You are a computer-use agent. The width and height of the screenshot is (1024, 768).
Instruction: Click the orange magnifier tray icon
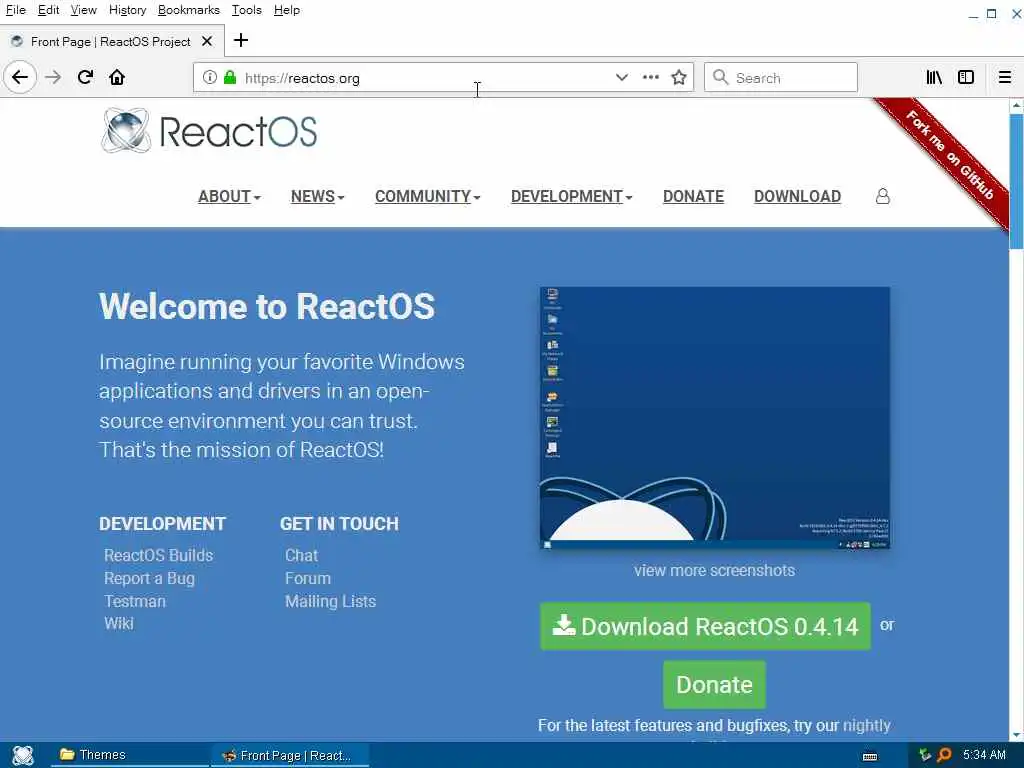tap(944, 756)
